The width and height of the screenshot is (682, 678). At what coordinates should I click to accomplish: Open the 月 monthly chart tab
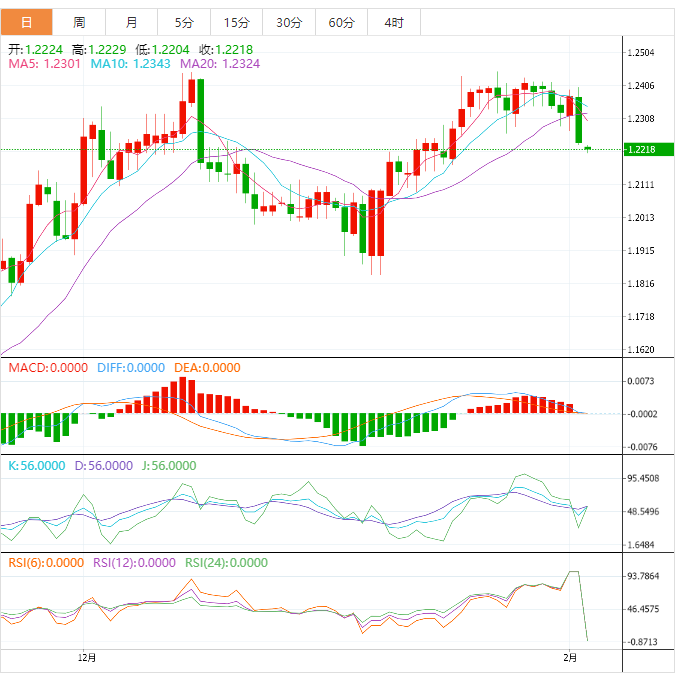pos(132,22)
